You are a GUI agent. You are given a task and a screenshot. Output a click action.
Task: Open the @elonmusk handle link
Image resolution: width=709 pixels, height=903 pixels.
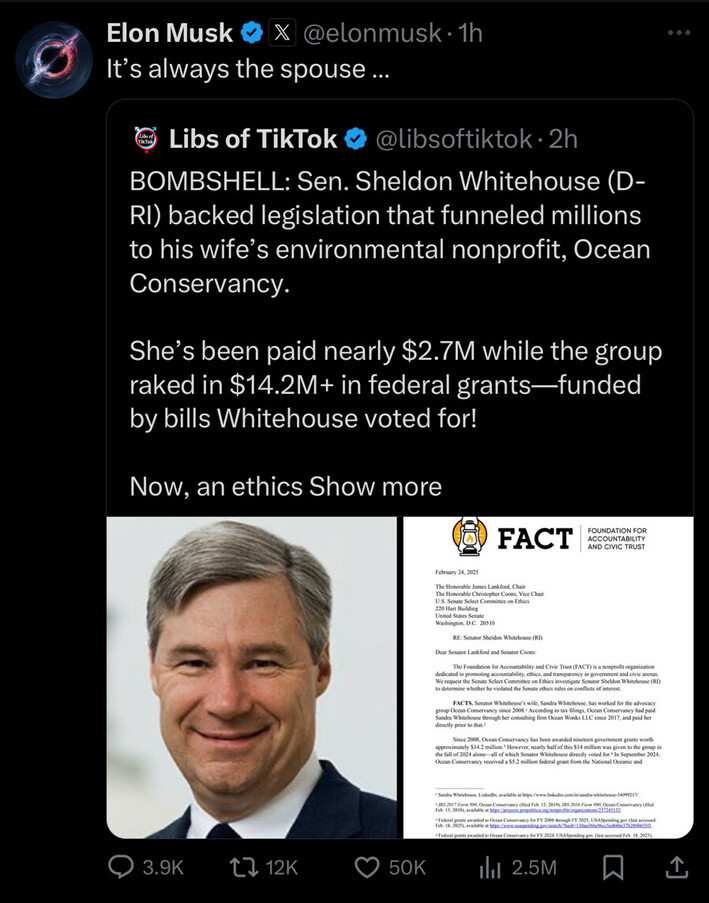(371, 33)
